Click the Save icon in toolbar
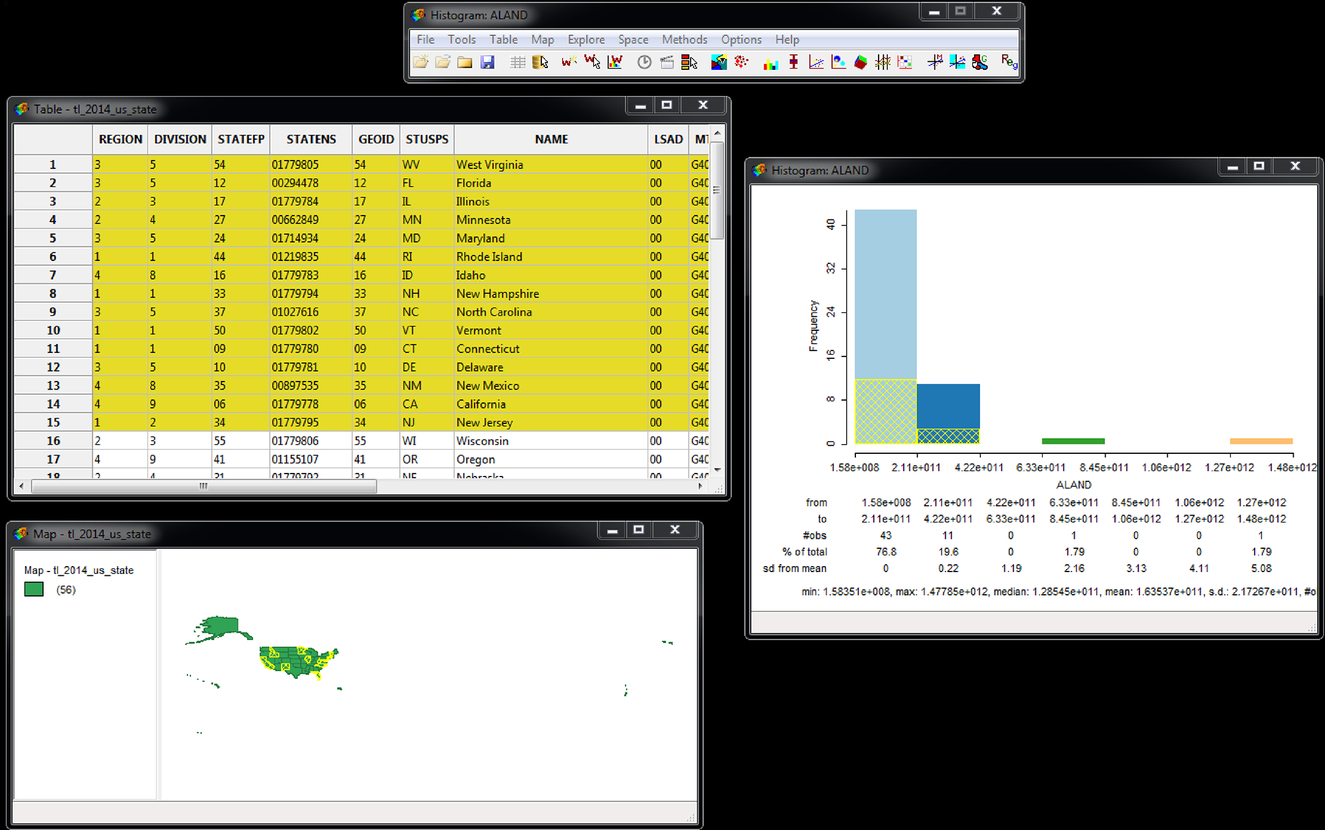 (487, 62)
